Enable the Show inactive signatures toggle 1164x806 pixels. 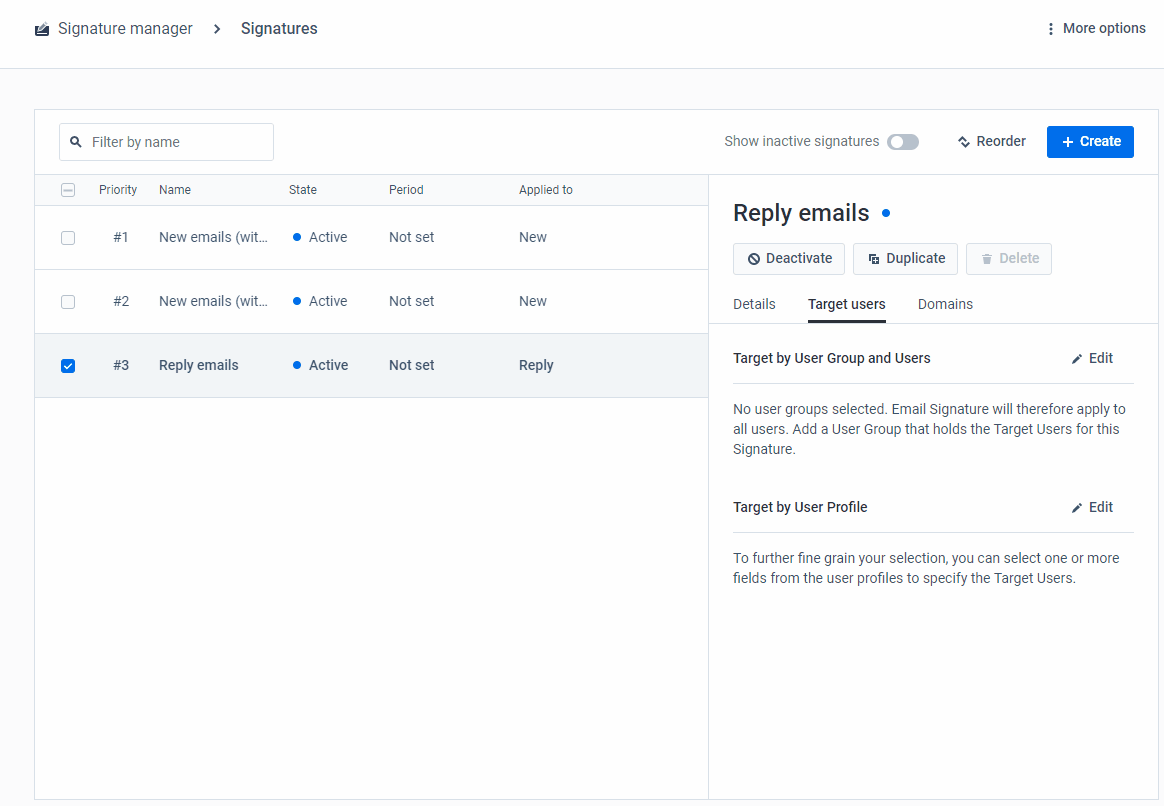tap(901, 141)
